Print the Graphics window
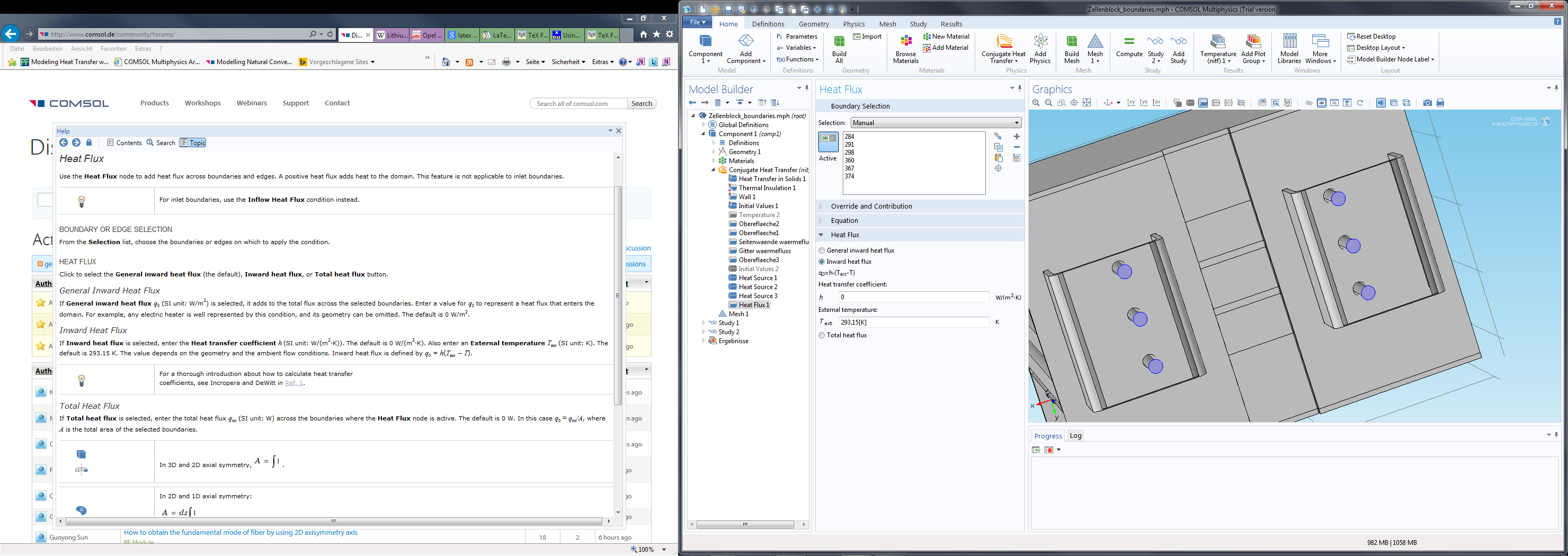Image resolution: width=1568 pixels, height=556 pixels. tap(1440, 103)
